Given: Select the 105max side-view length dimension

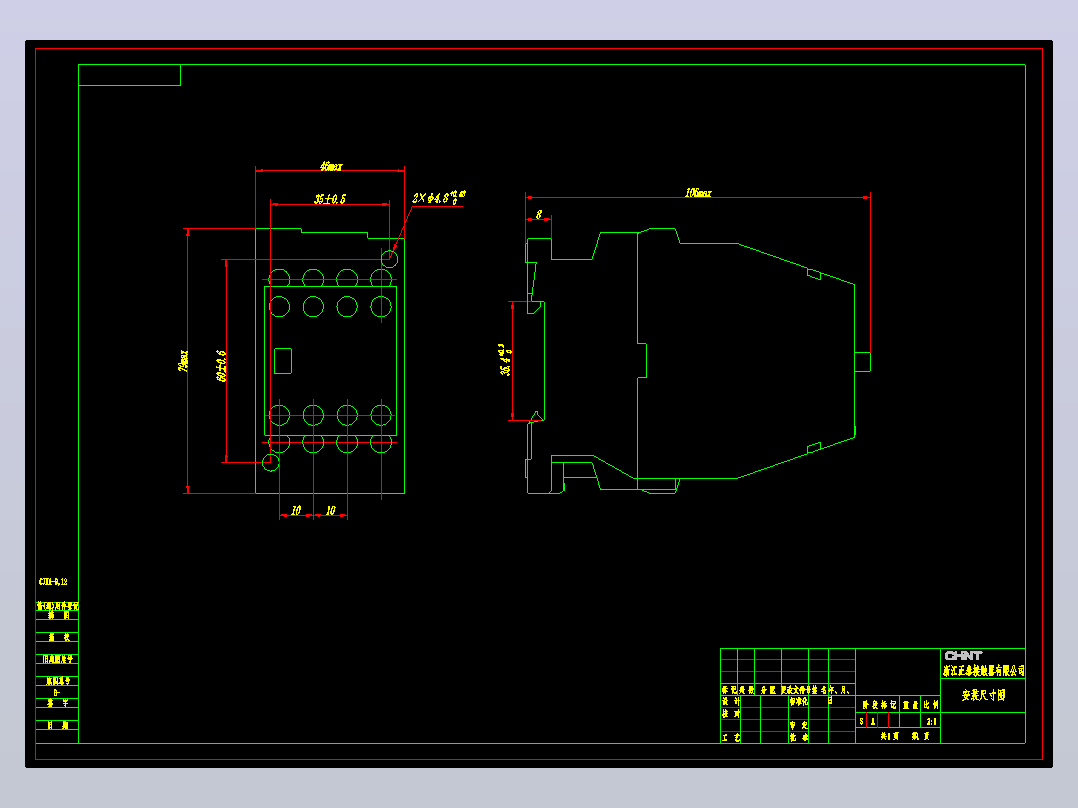Looking at the screenshot, I should click(x=698, y=193).
